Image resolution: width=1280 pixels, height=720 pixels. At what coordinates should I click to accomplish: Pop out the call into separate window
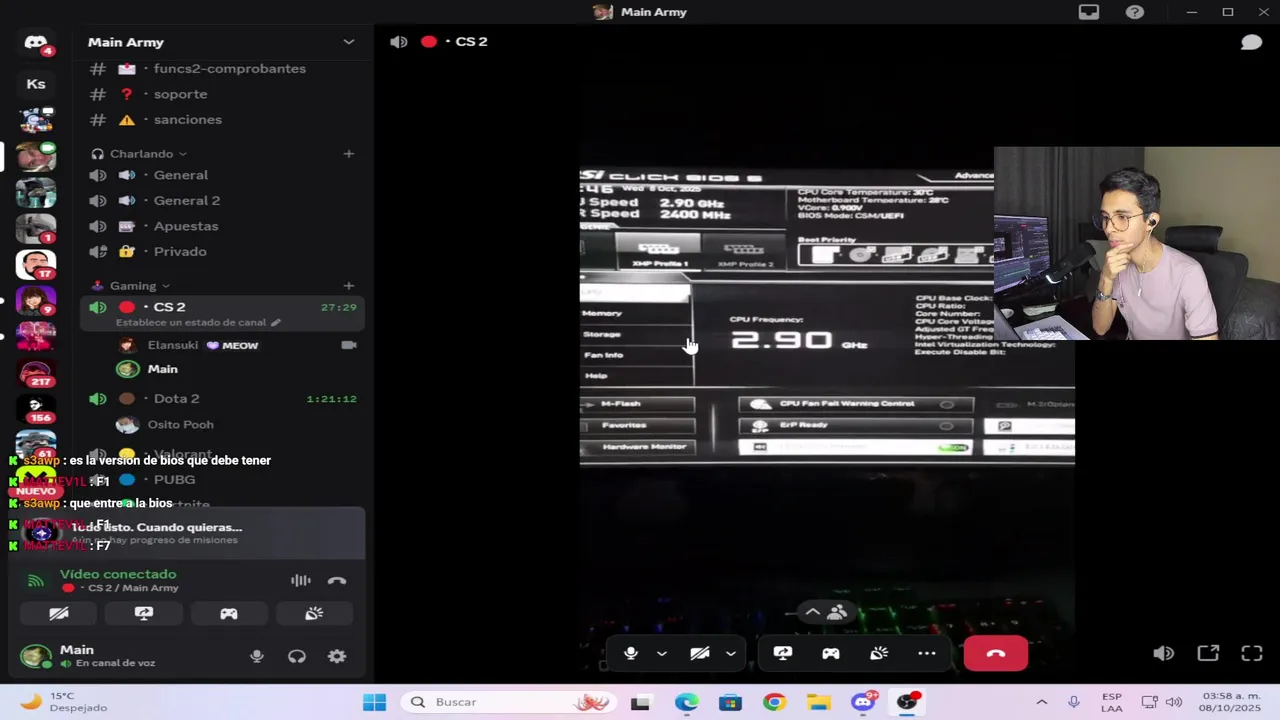point(1208,654)
